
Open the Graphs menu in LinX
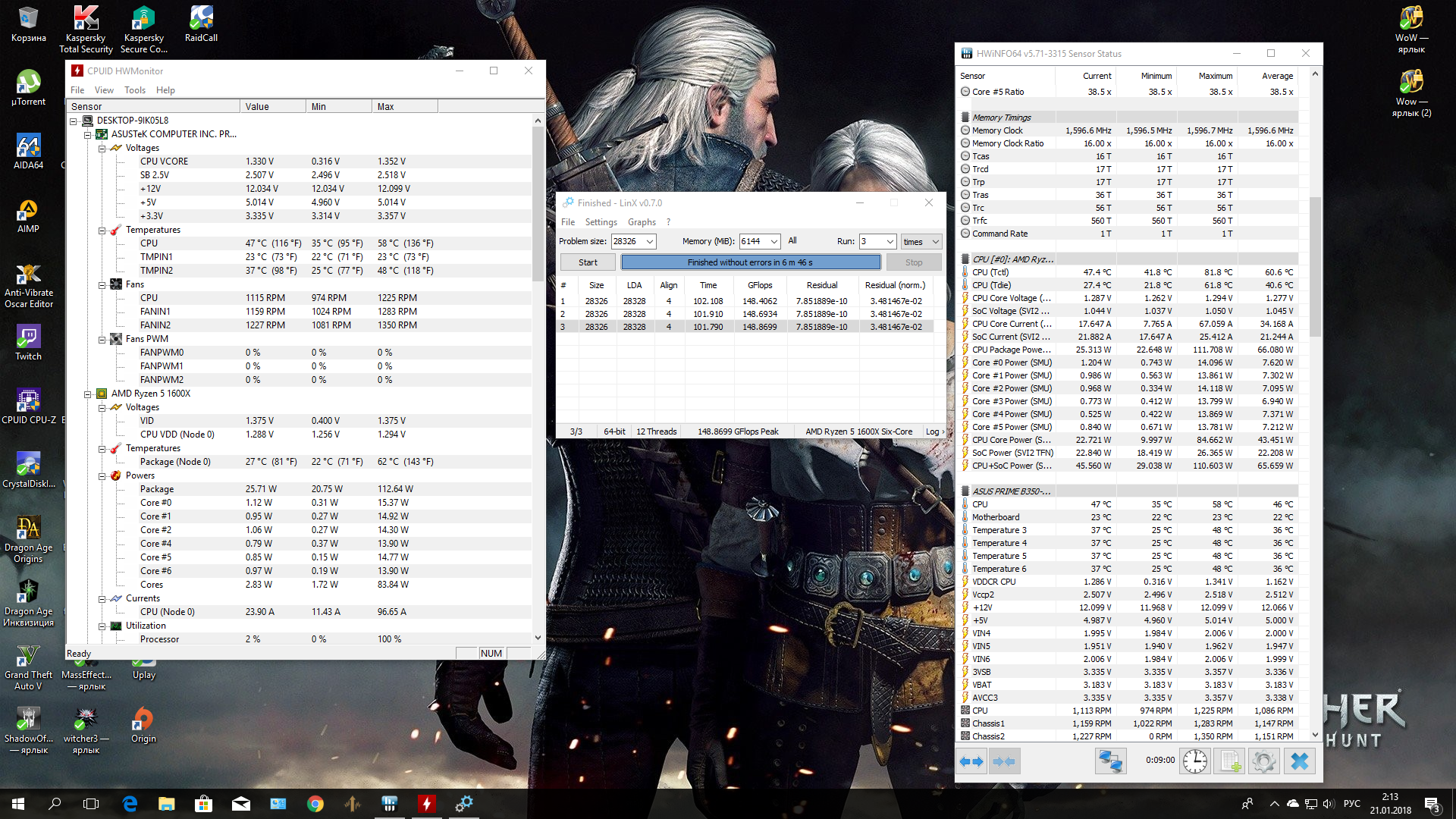642,222
